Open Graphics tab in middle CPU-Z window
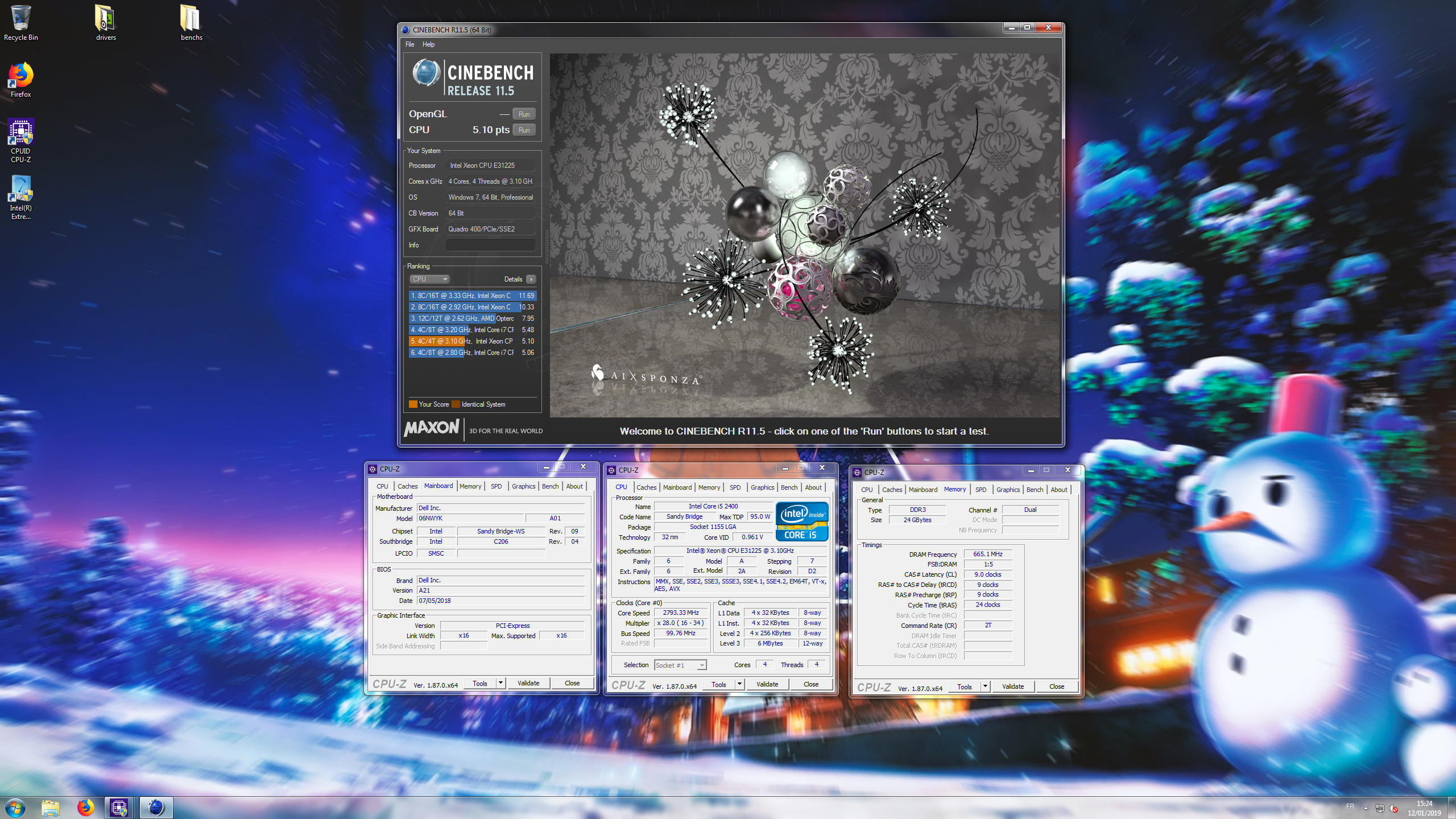The height and width of the screenshot is (819, 1456). pos(762,487)
